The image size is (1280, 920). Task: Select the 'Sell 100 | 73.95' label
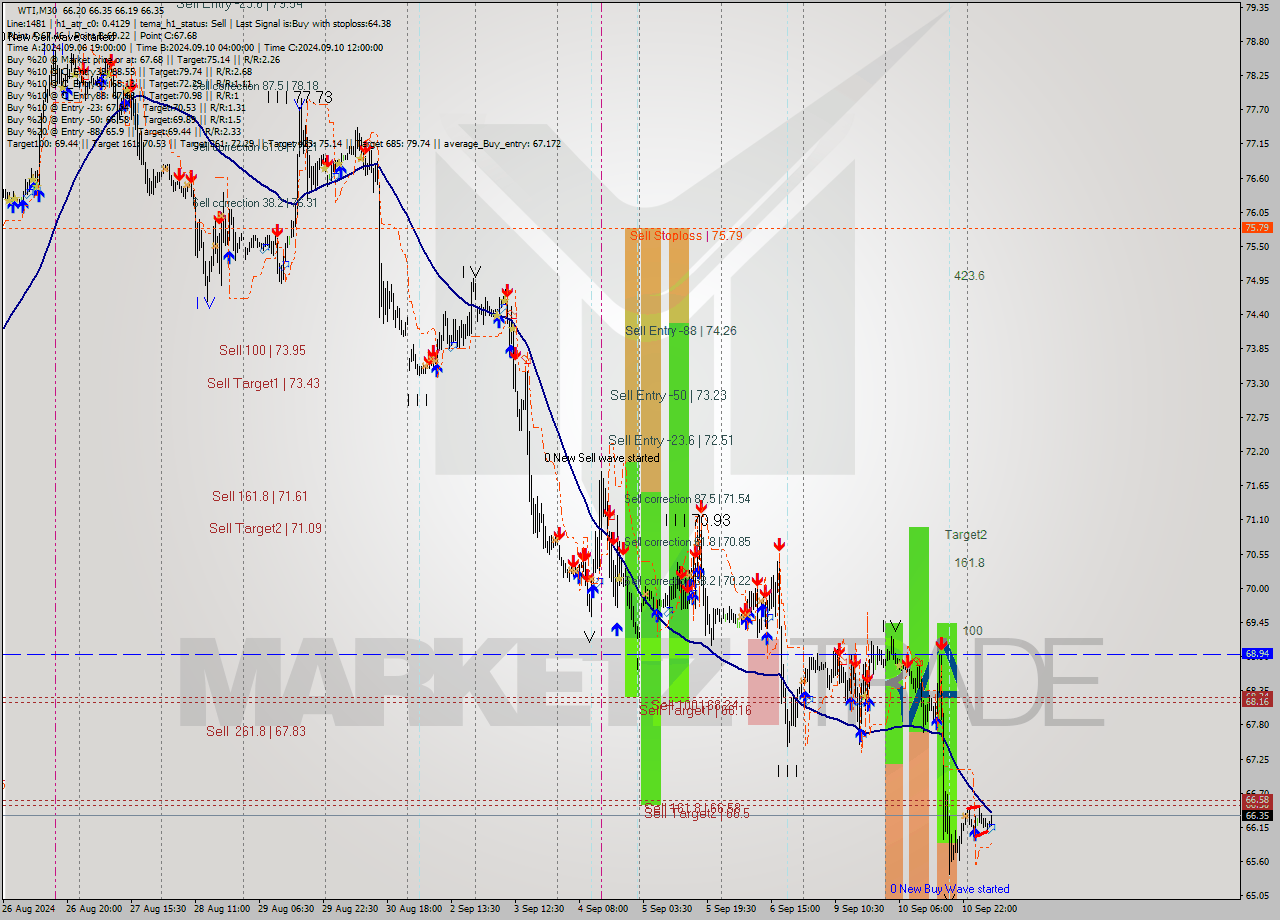click(263, 351)
